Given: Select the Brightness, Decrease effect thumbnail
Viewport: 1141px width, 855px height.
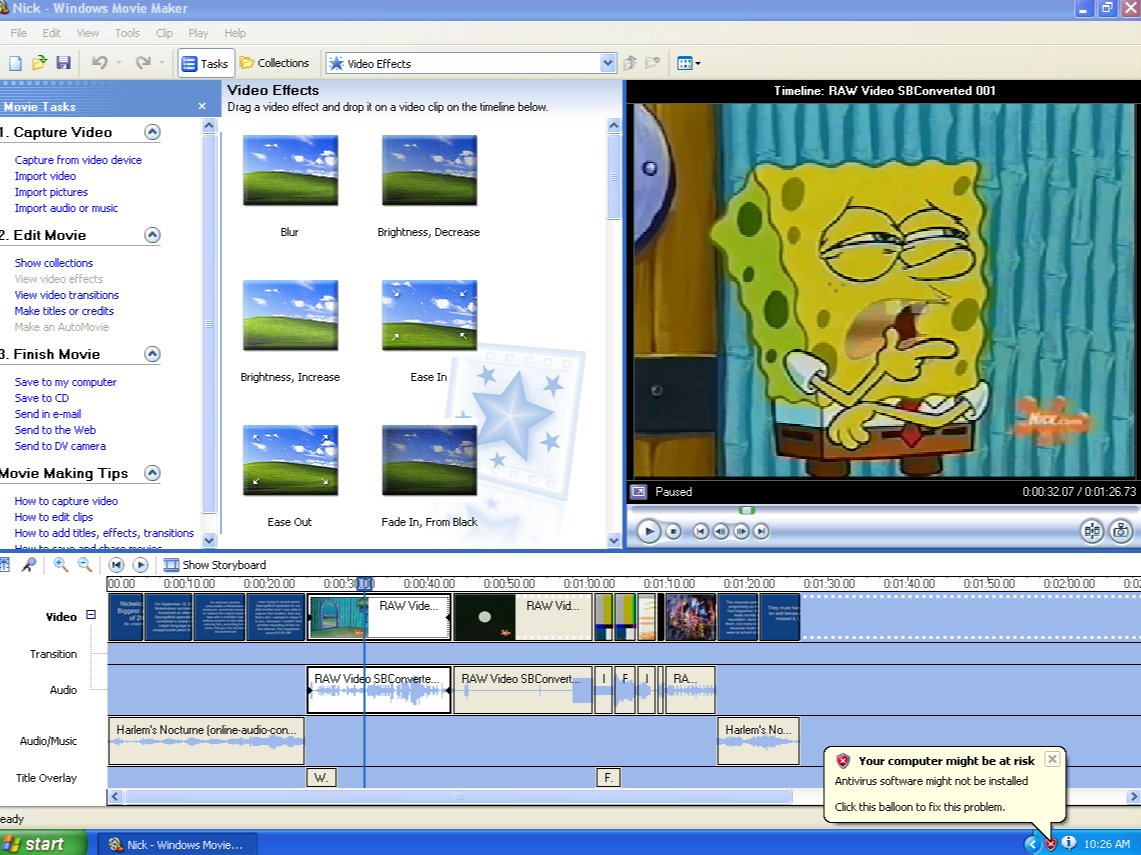Looking at the screenshot, I should click(x=429, y=170).
